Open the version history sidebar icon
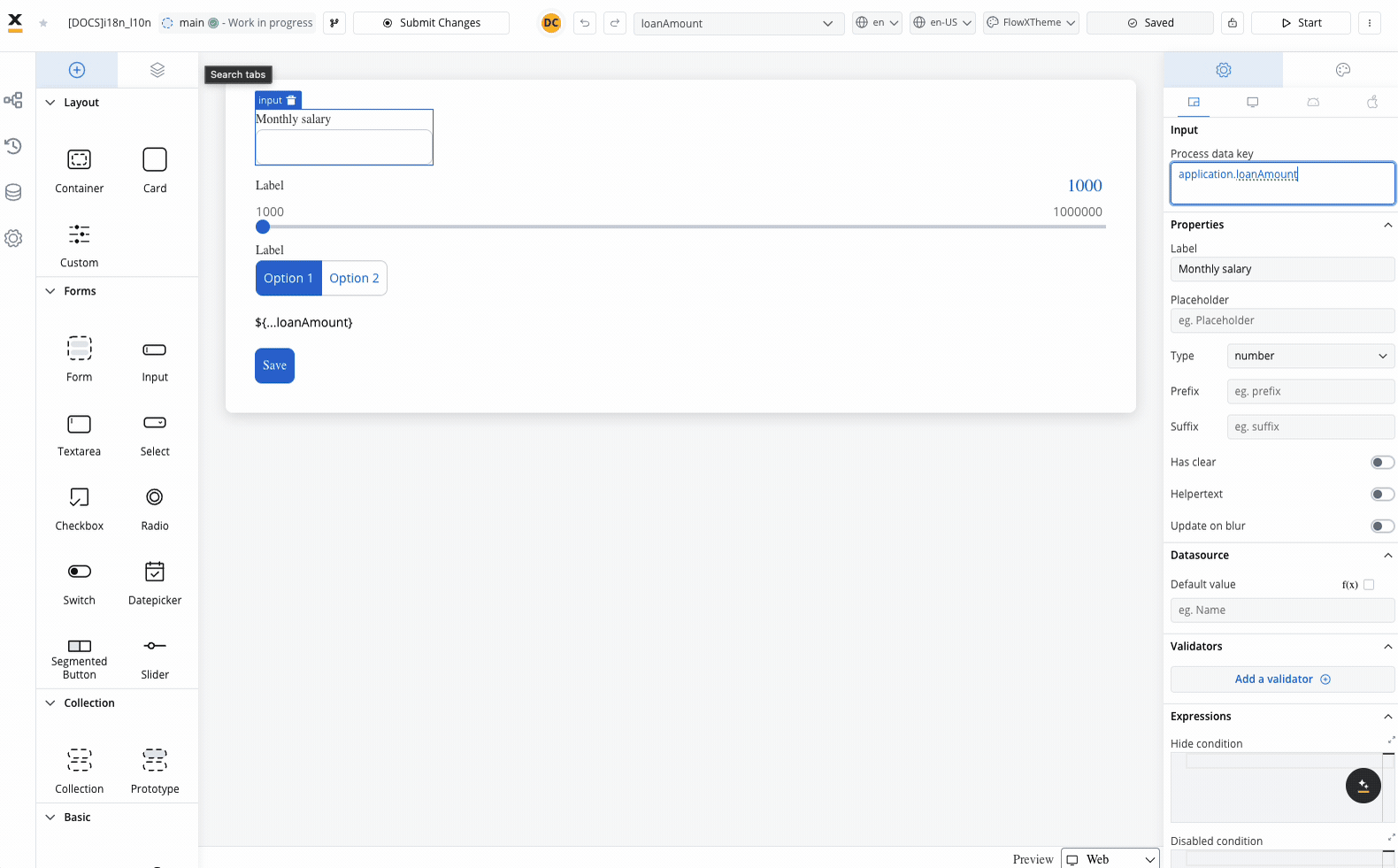The height and width of the screenshot is (868, 1398). (x=13, y=146)
